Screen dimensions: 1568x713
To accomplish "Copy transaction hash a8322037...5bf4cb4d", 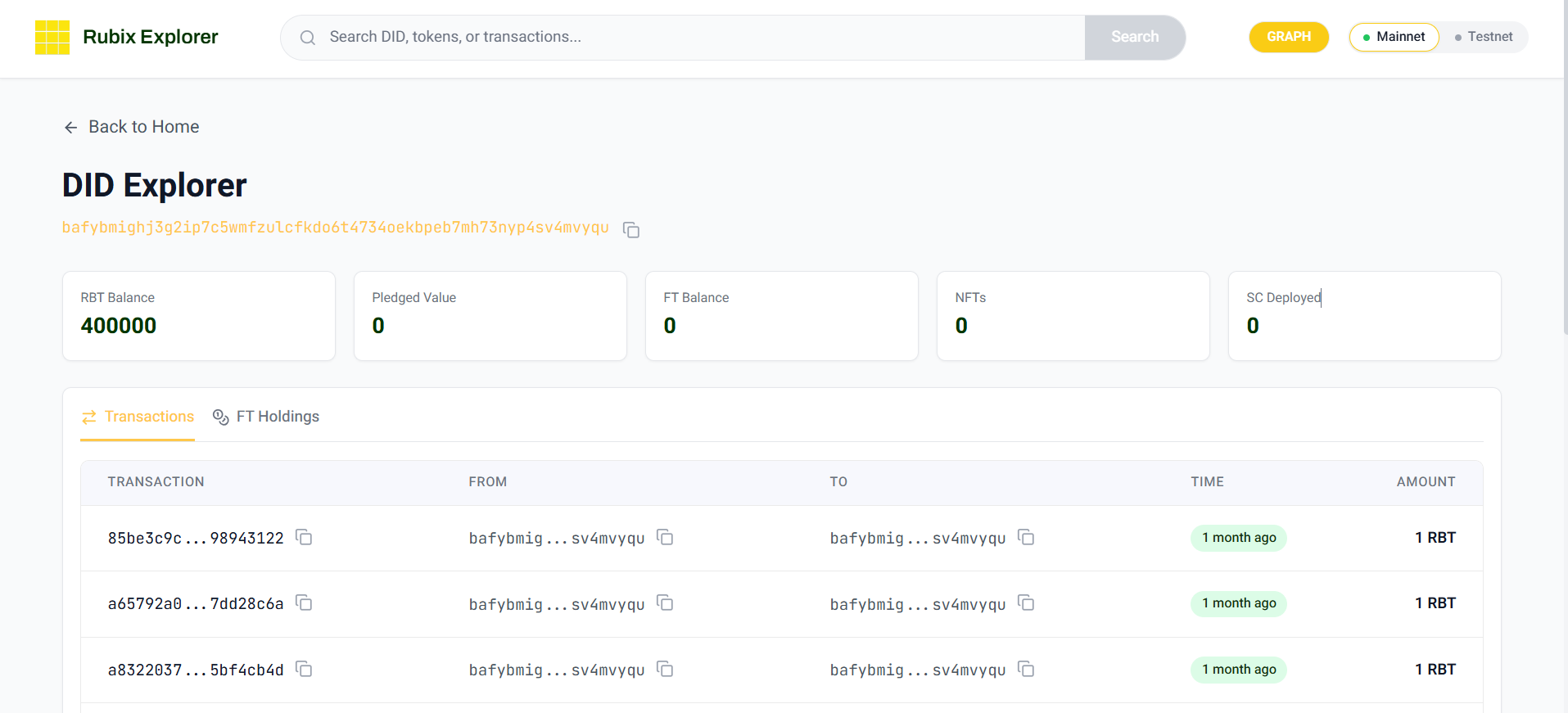I will tap(304, 670).
